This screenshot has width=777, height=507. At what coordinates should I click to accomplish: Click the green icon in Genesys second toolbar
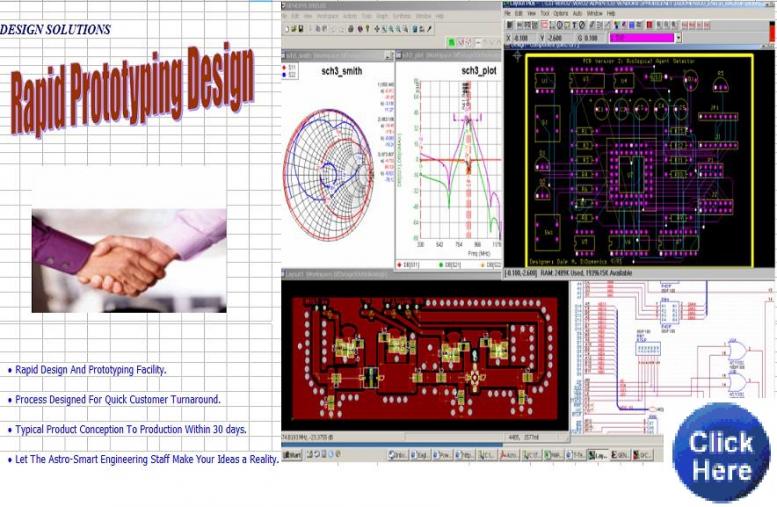coord(451,43)
